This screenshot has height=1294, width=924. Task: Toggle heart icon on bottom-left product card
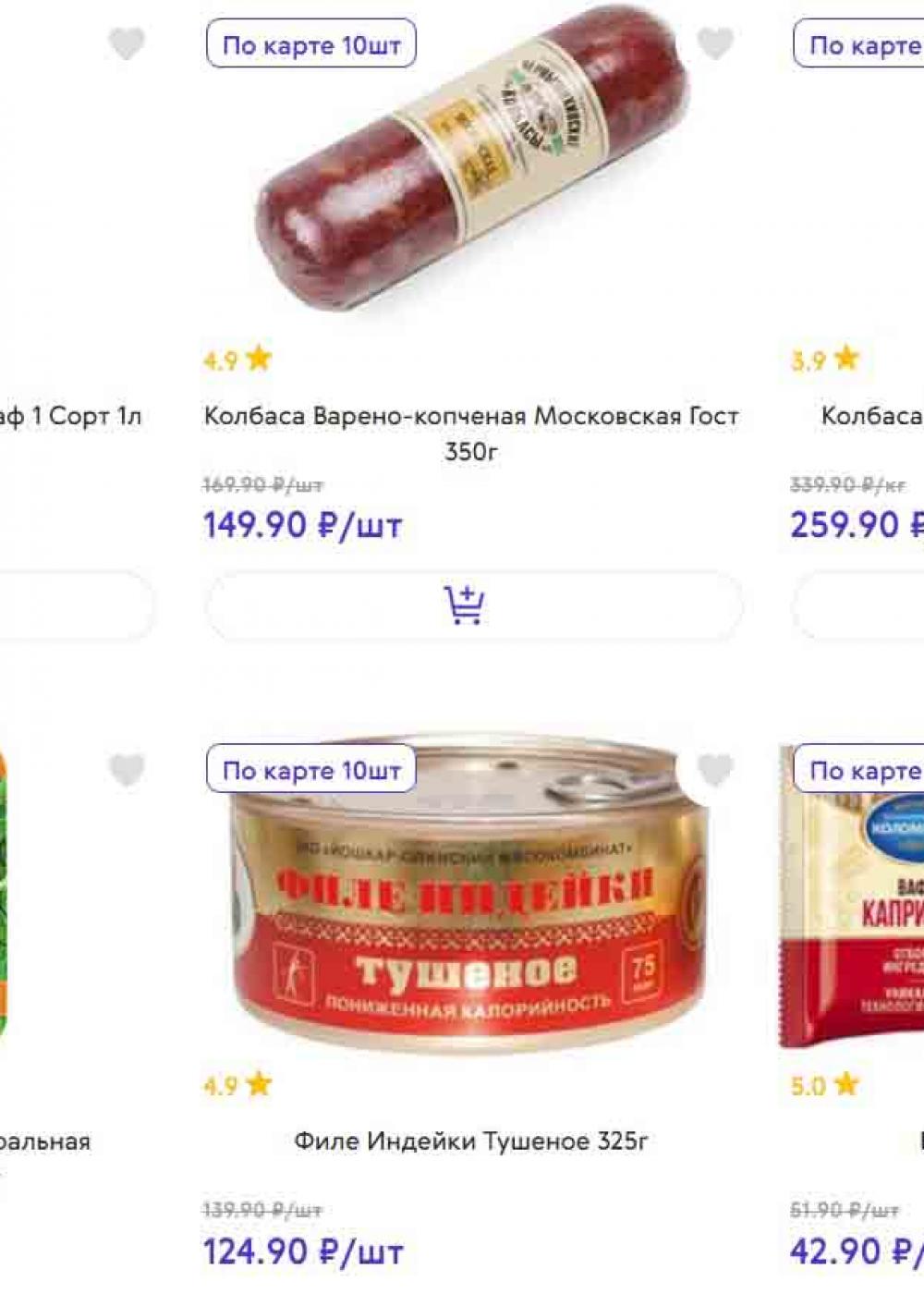pos(127,769)
